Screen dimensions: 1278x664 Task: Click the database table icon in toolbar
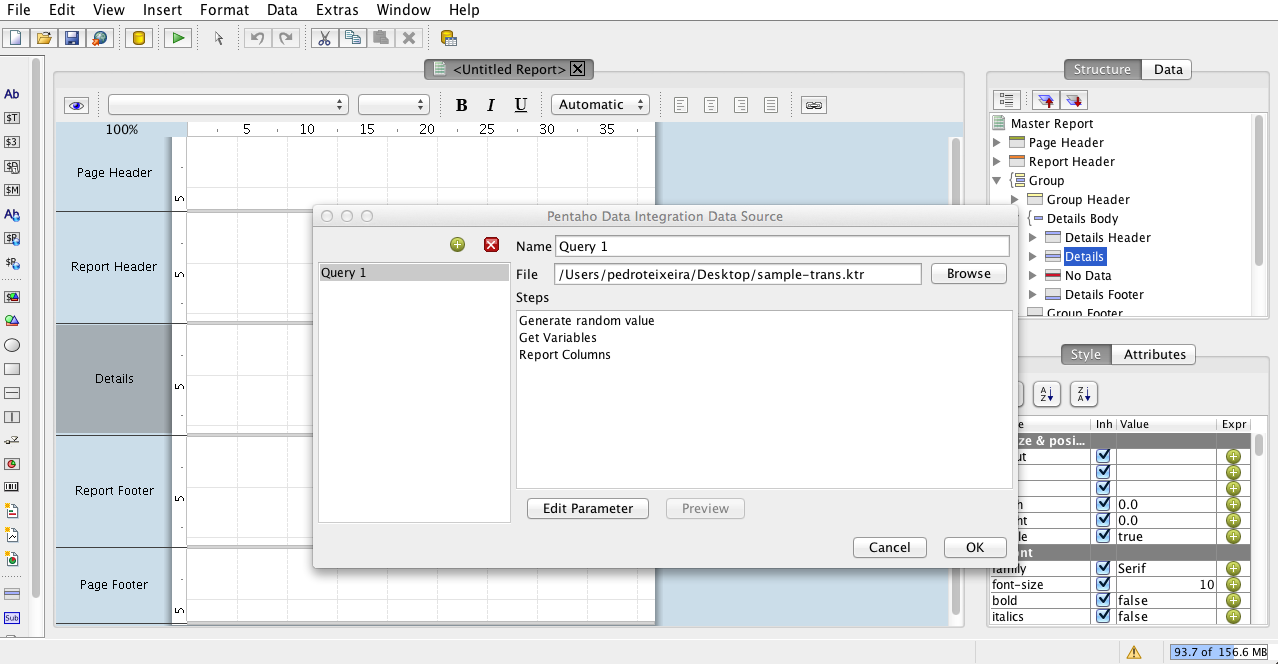point(449,38)
